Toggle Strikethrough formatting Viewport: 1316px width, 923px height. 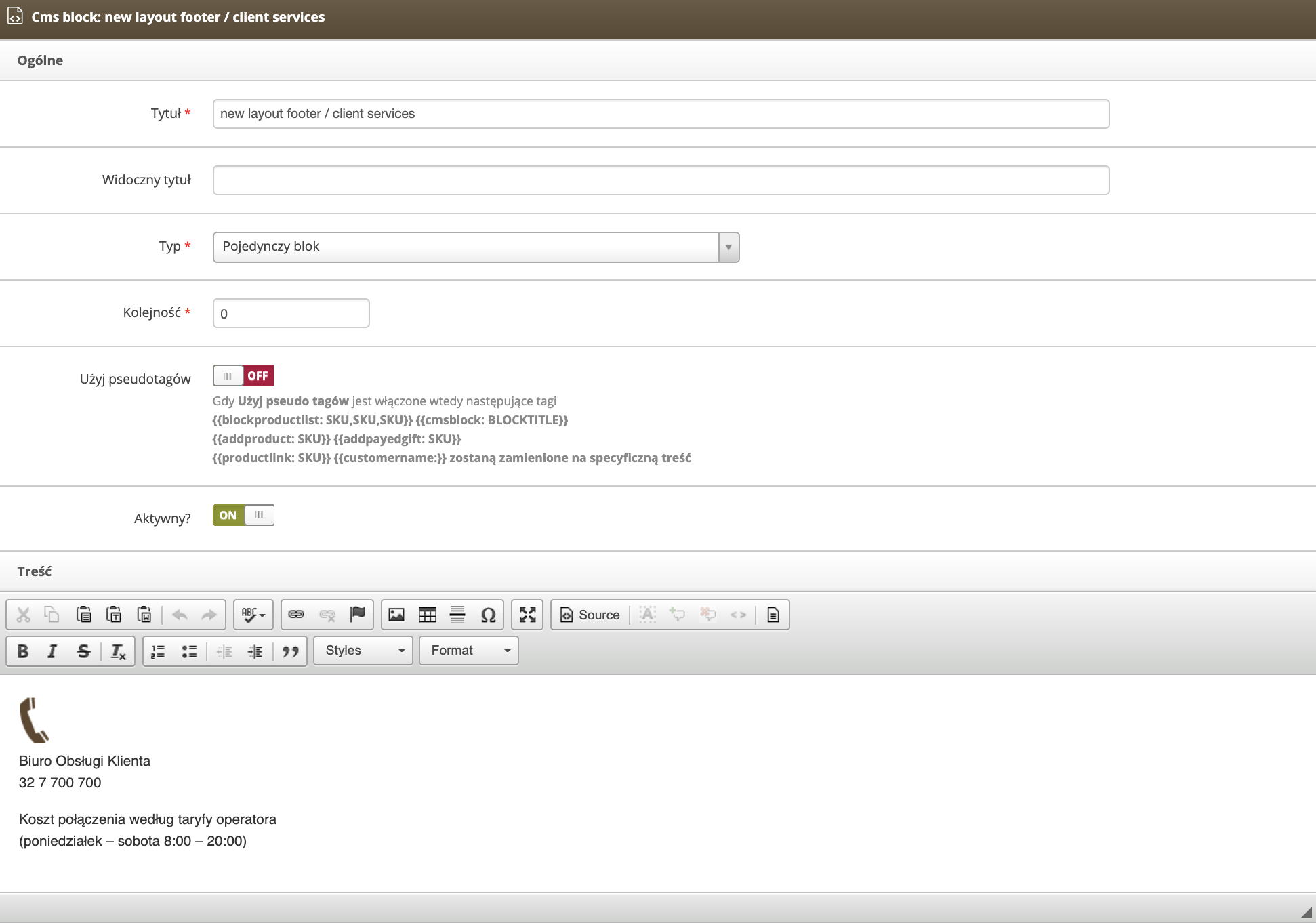[x=83, y=651]
